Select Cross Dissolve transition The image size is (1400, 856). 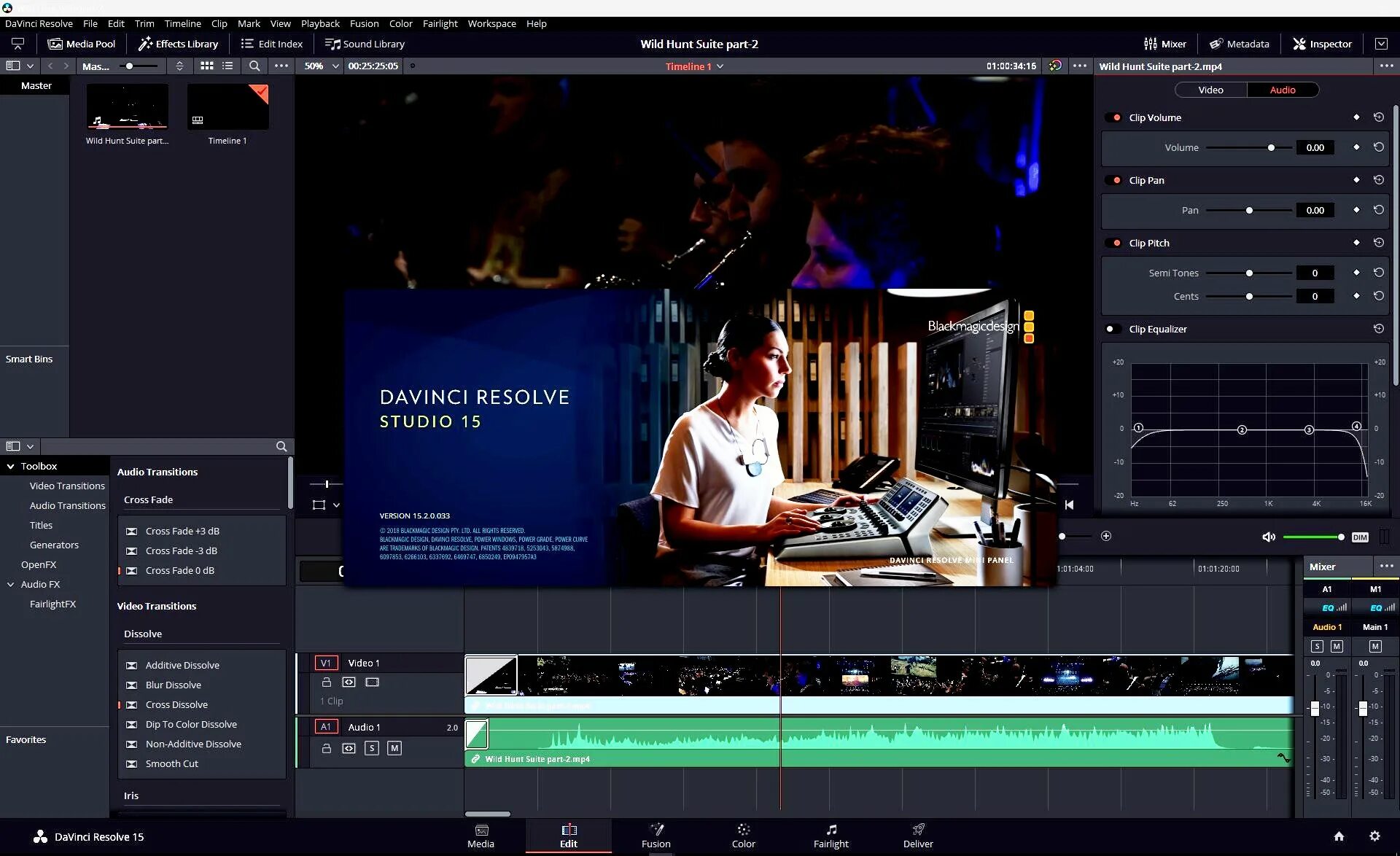[176, 704]
